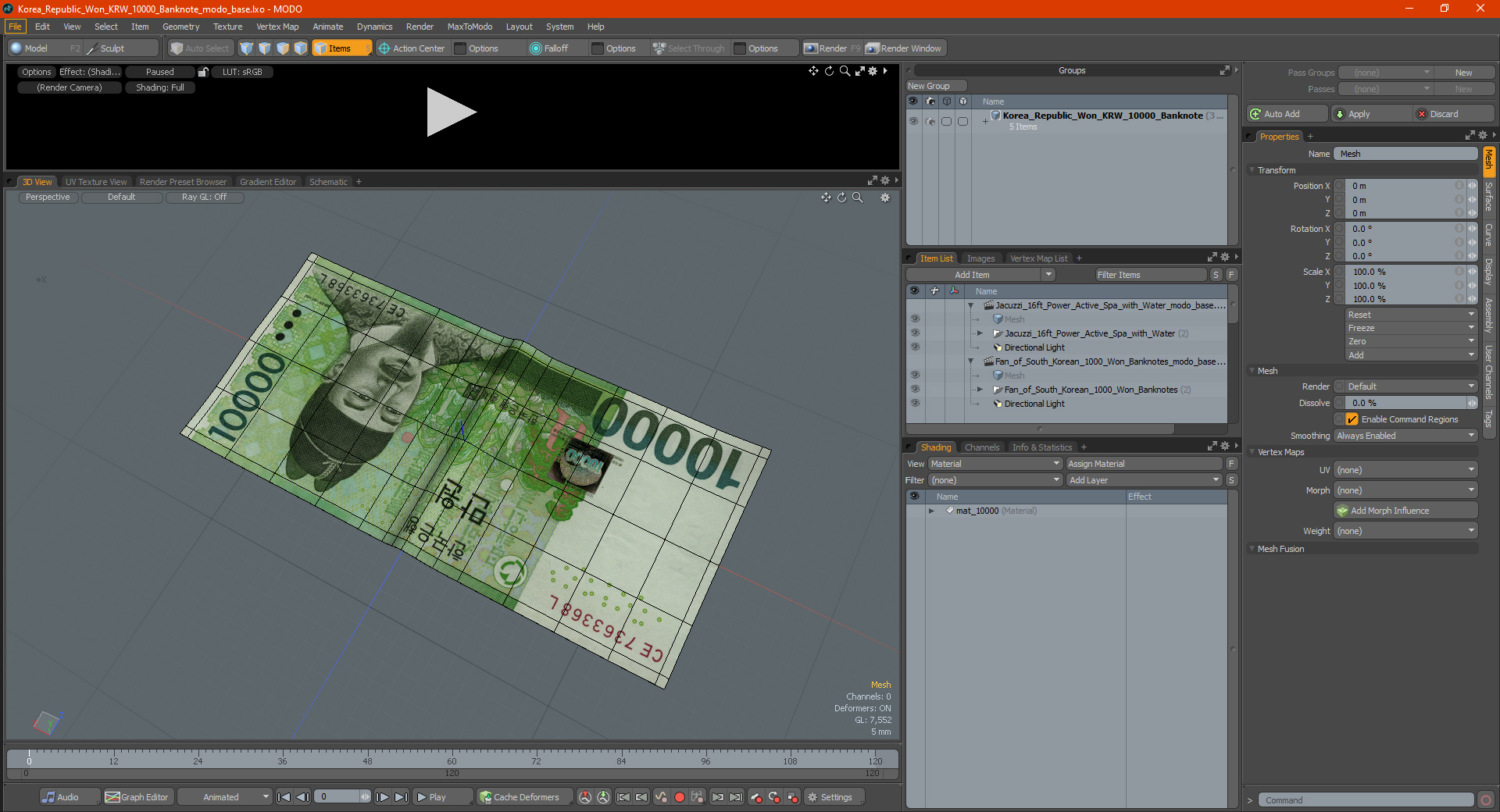
Task: Zoom icon in the 3D viewport header
Action: (858, 198)
